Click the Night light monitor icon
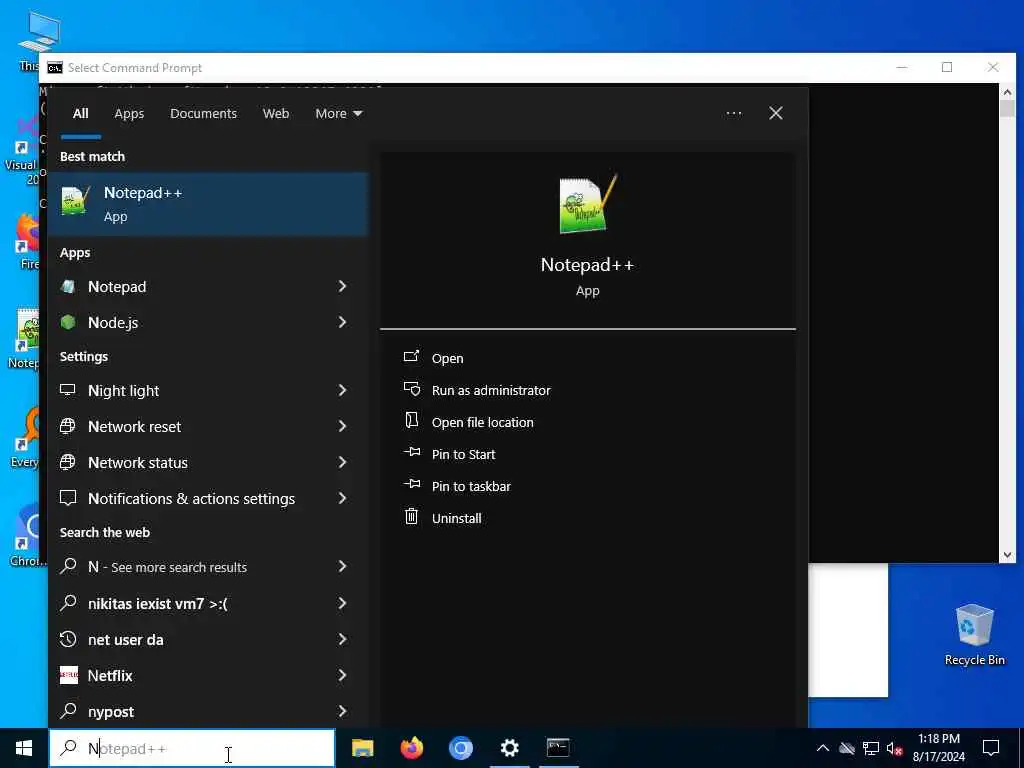The image size is (1024, 768). click(68, 391)
